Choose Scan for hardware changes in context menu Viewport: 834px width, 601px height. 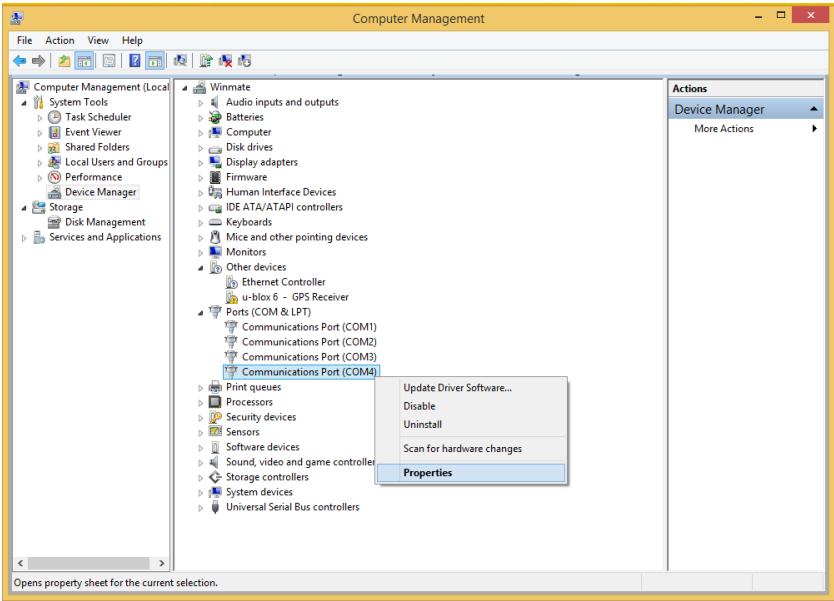pyautogui.click(x=471, y=448)
